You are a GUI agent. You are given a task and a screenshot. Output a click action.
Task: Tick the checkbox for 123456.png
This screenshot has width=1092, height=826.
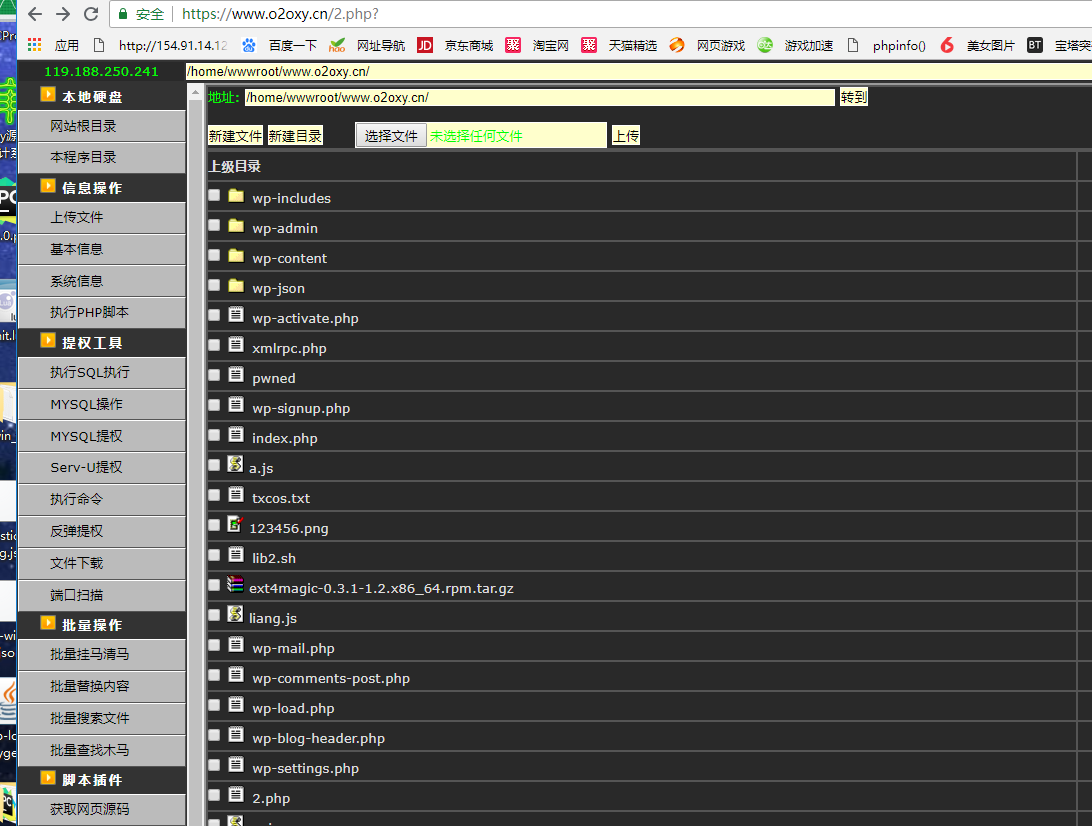[x=214, y=525]
